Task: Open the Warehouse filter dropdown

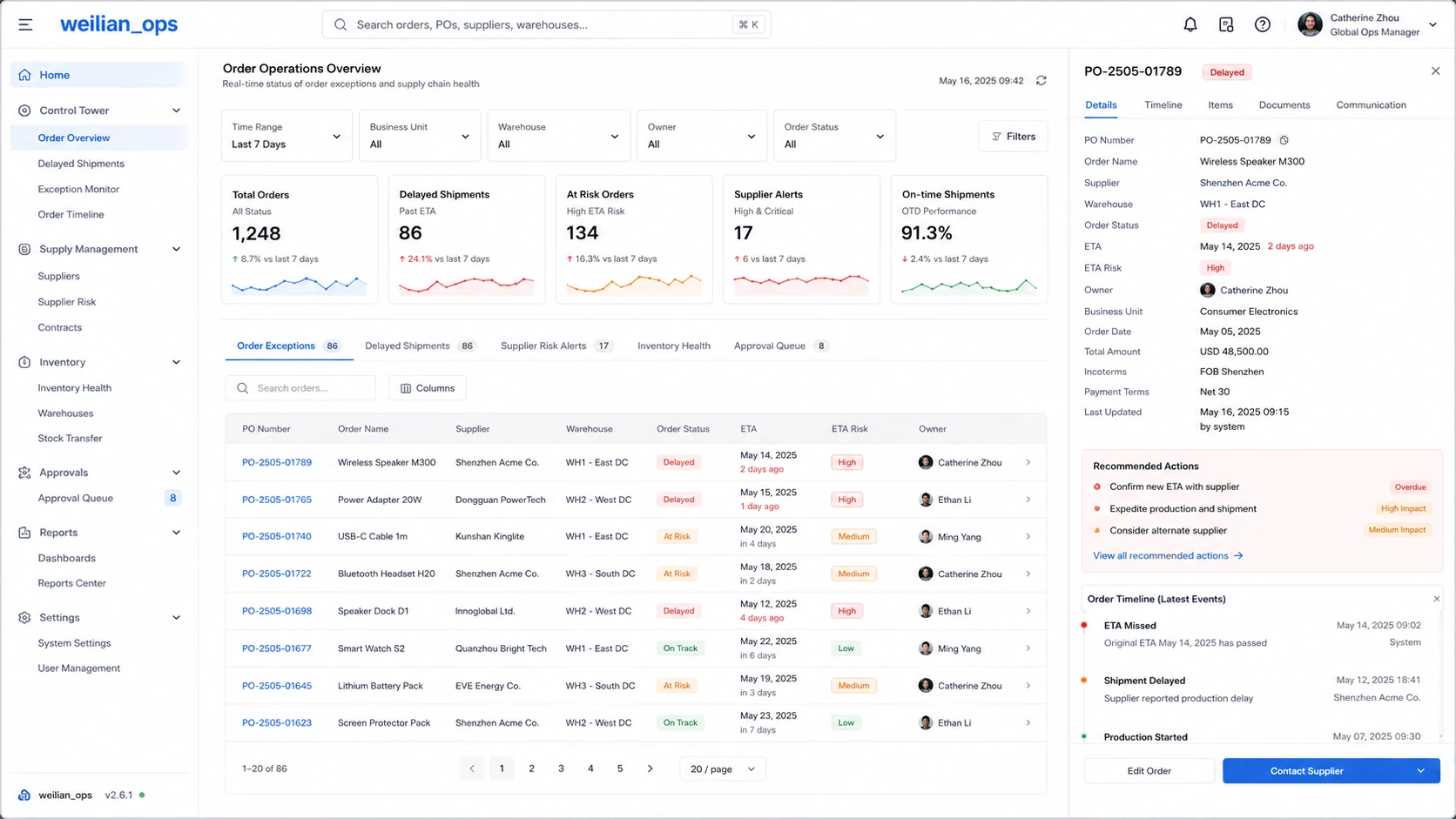Action: [x=558, y=136]
